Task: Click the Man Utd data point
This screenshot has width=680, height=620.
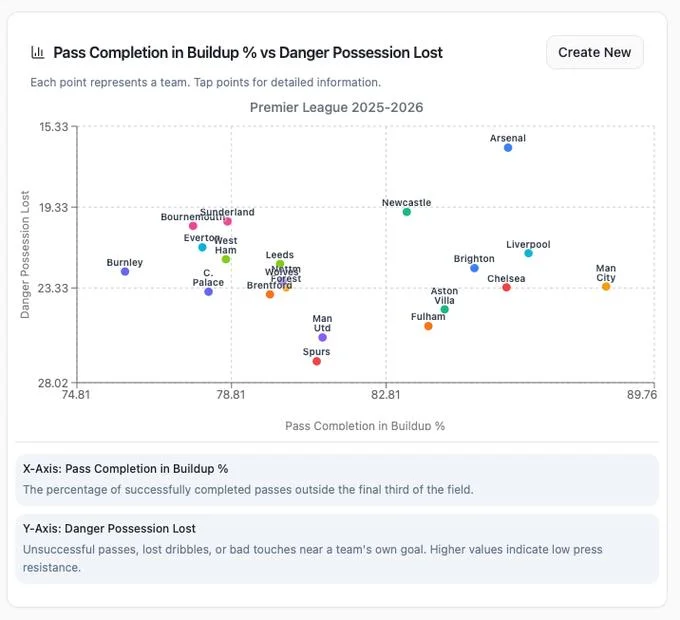Action: click(x=322, y=338)
